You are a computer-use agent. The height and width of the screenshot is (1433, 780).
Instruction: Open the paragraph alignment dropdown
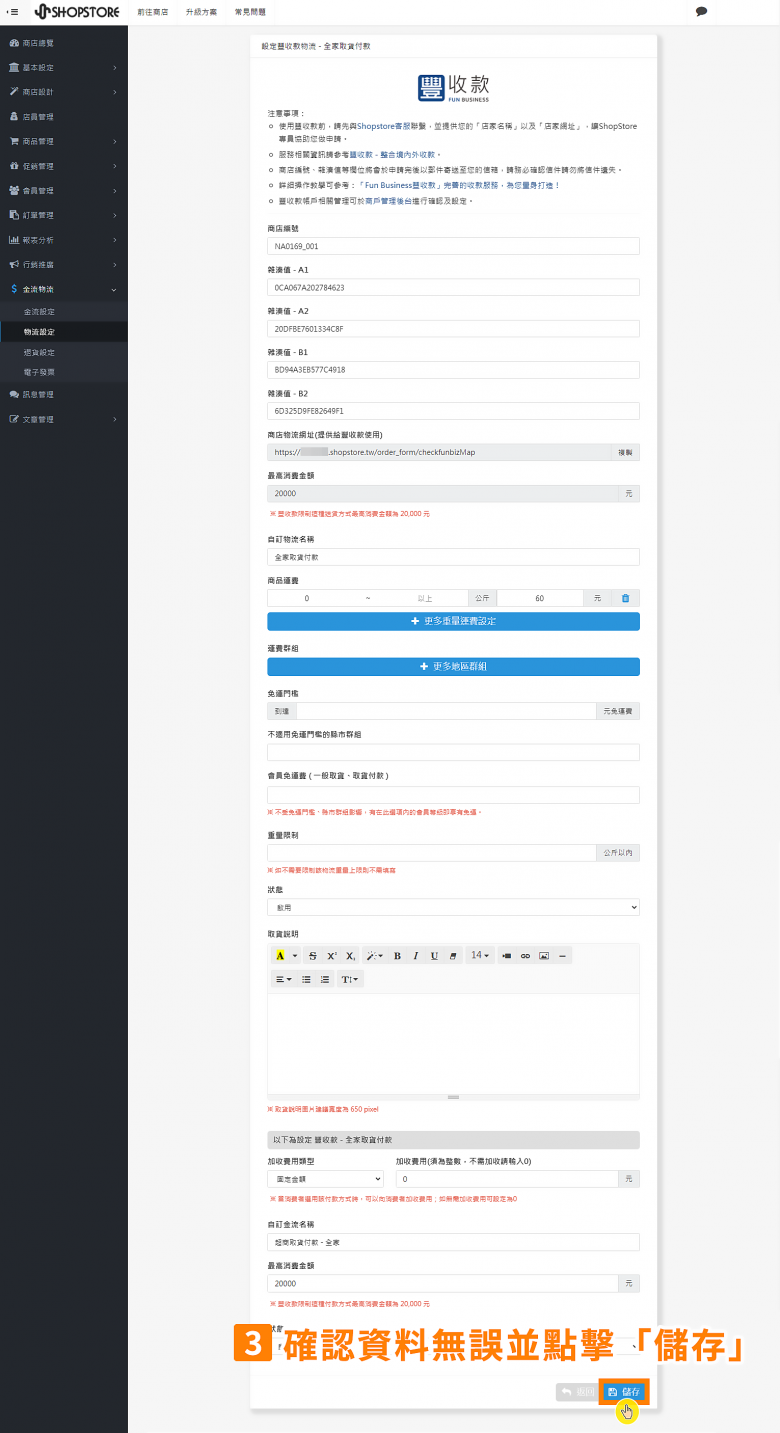tap(284, 979)
